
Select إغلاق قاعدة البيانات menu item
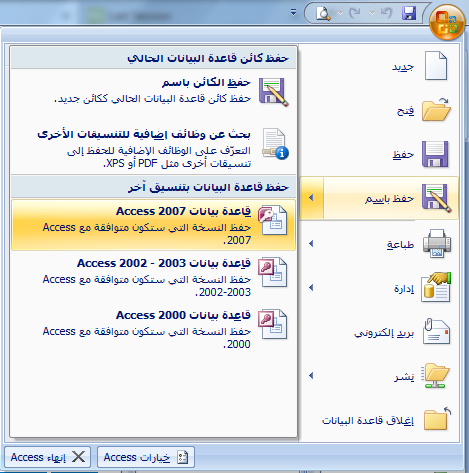pyautogui.click(x=379, y=420)
